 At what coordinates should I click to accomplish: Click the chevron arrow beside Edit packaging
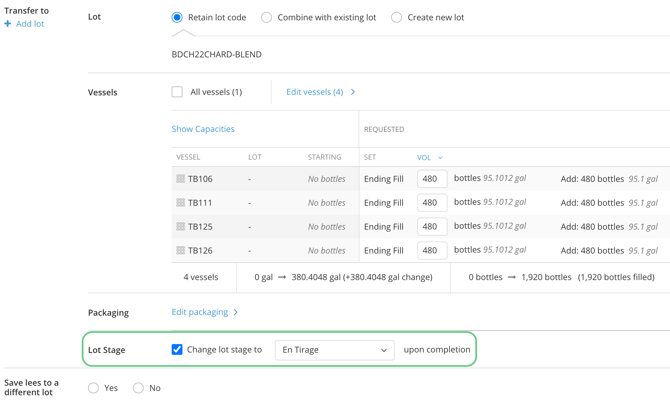(x=235, y=312)
